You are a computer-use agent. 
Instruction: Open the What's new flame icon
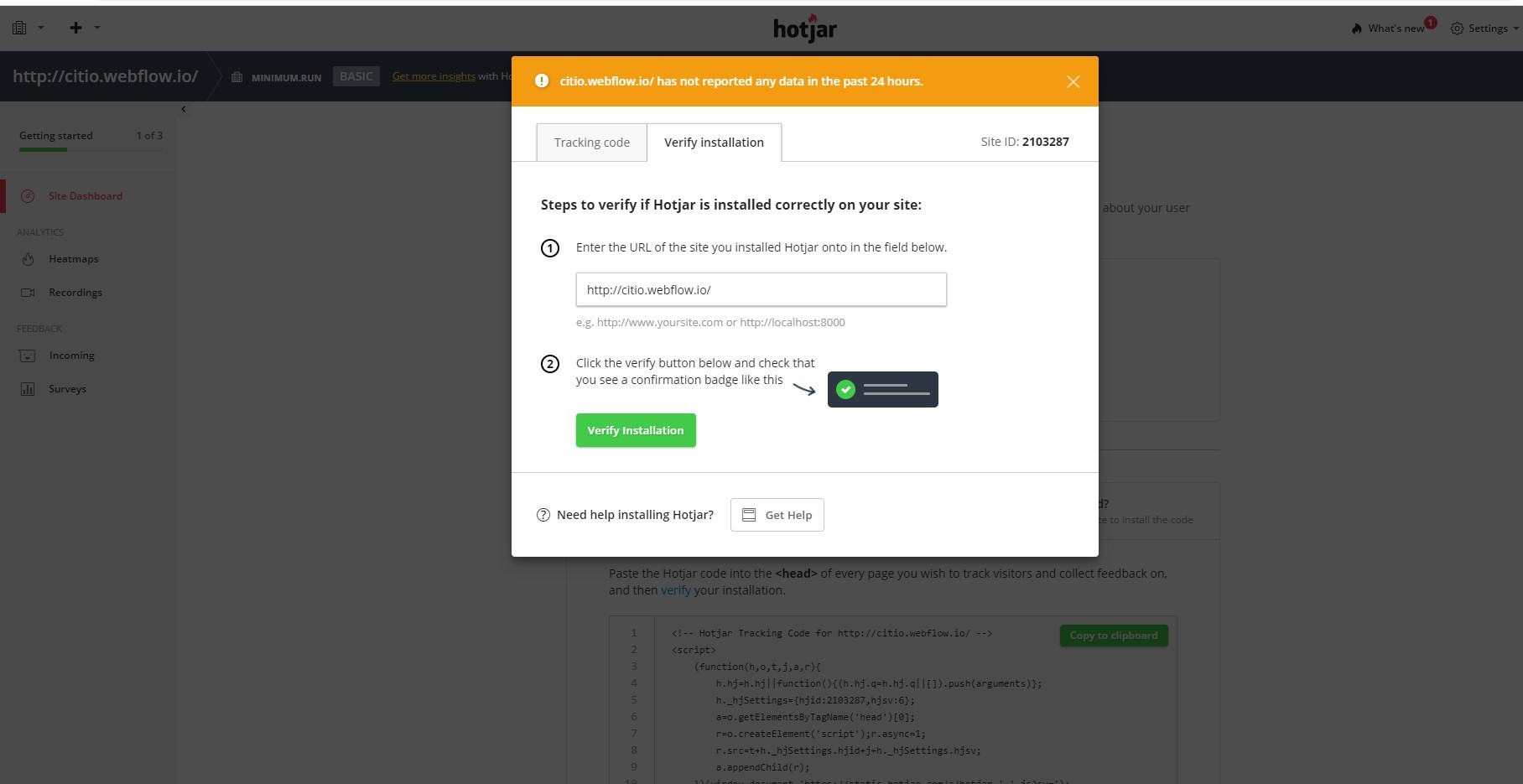[1356, 29]
